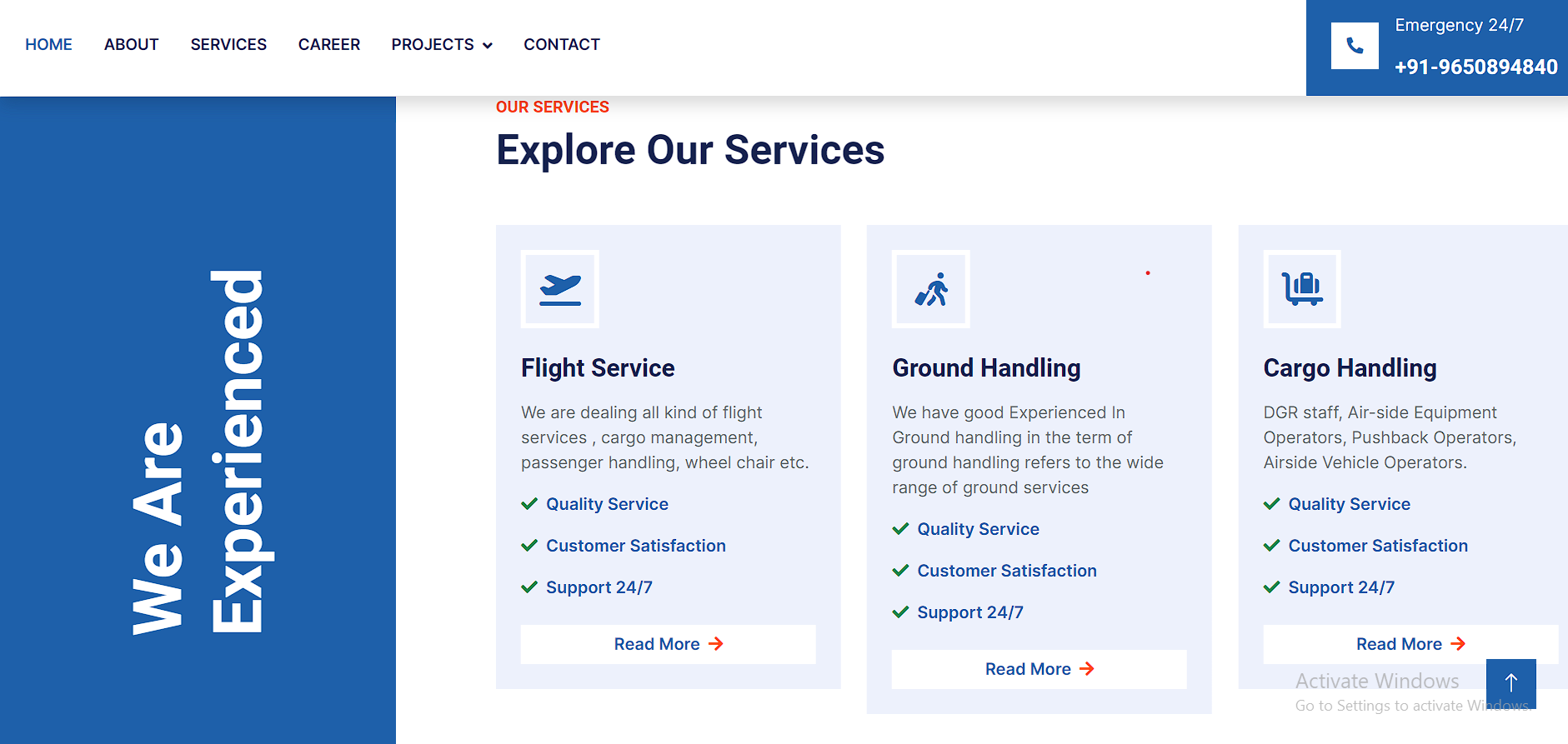
Task: Click the checkmark beside Flight Service's Quality Service
Action: tap(529, 504)
